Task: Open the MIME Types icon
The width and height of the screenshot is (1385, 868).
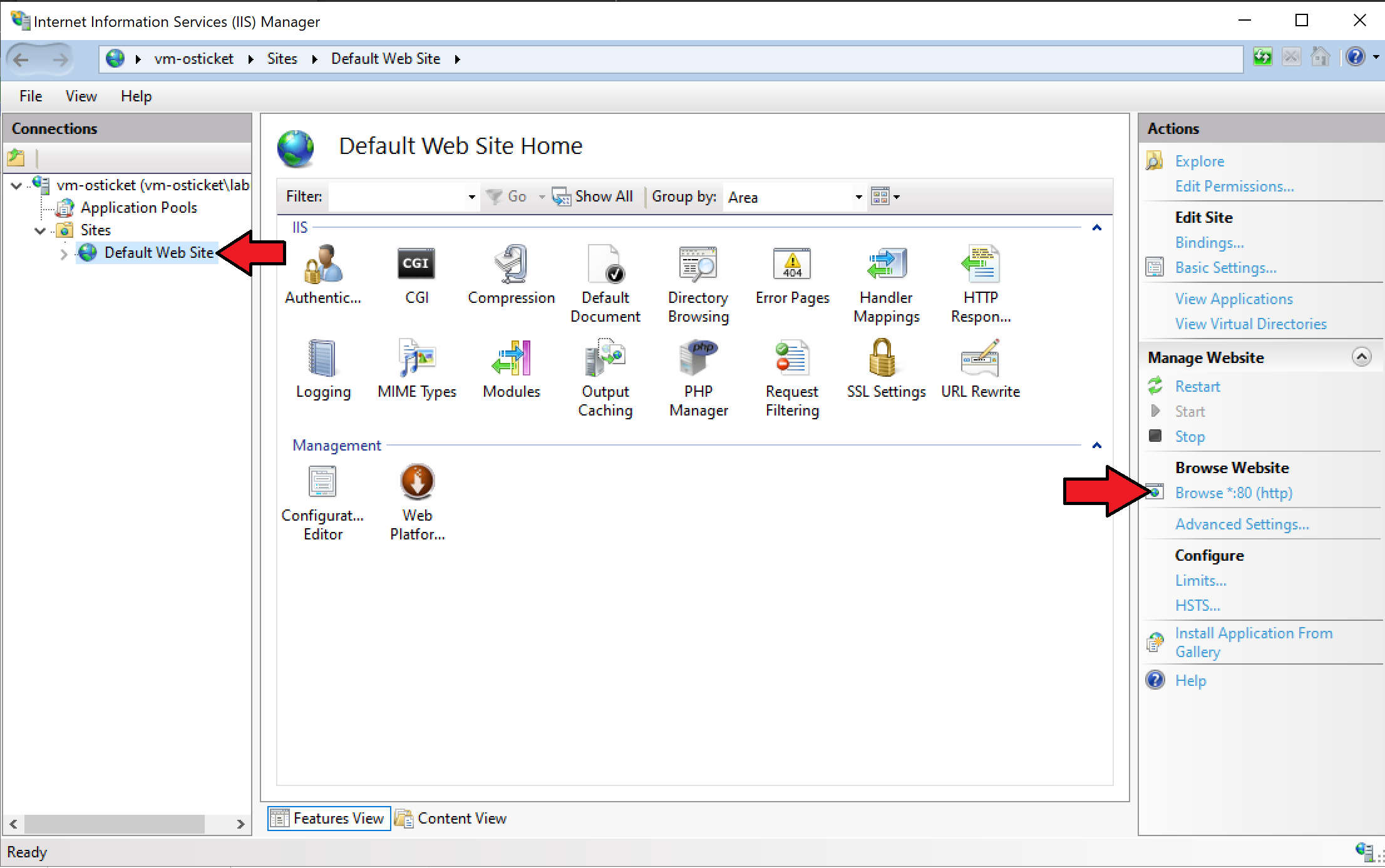Action: coord(416,358)
